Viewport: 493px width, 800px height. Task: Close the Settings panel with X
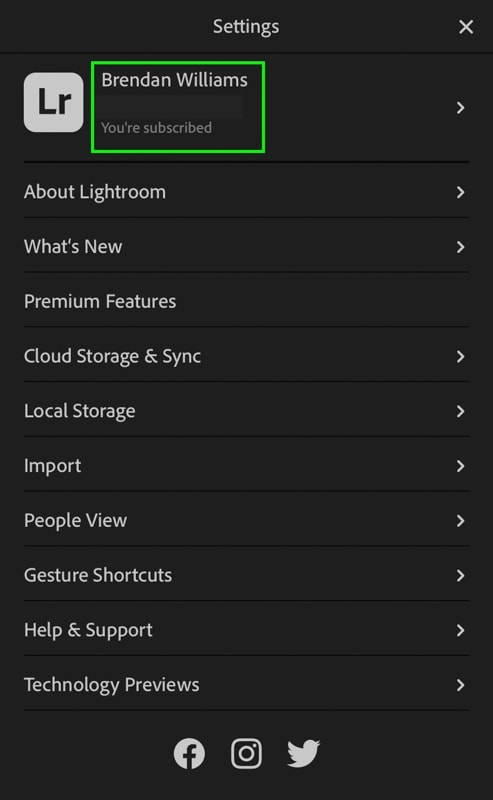point(466,27)
